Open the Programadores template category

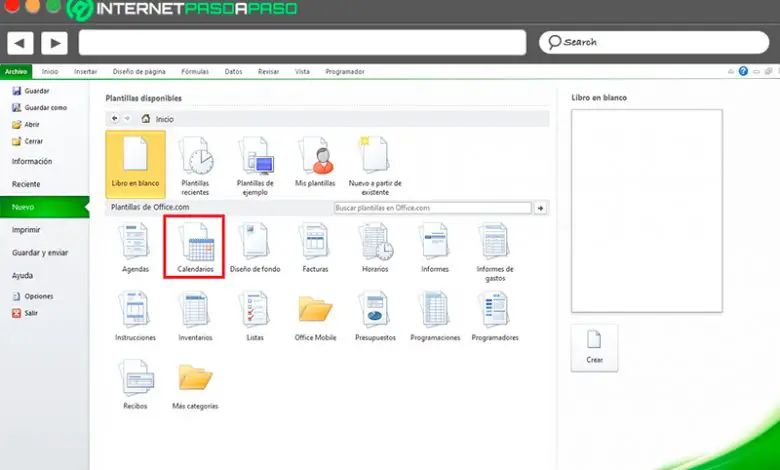click(x=495, y=316)
